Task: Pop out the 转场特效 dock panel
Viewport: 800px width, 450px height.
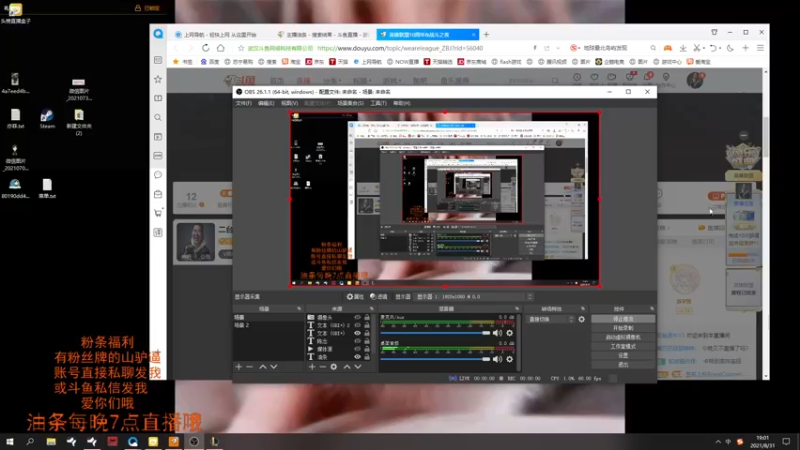Action: click(x=583, y=309)
